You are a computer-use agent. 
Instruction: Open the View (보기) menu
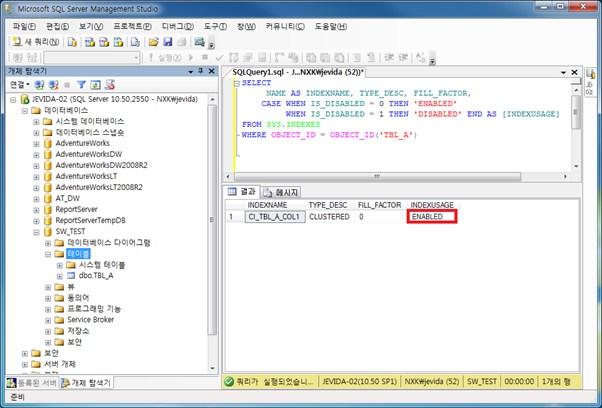91,26
